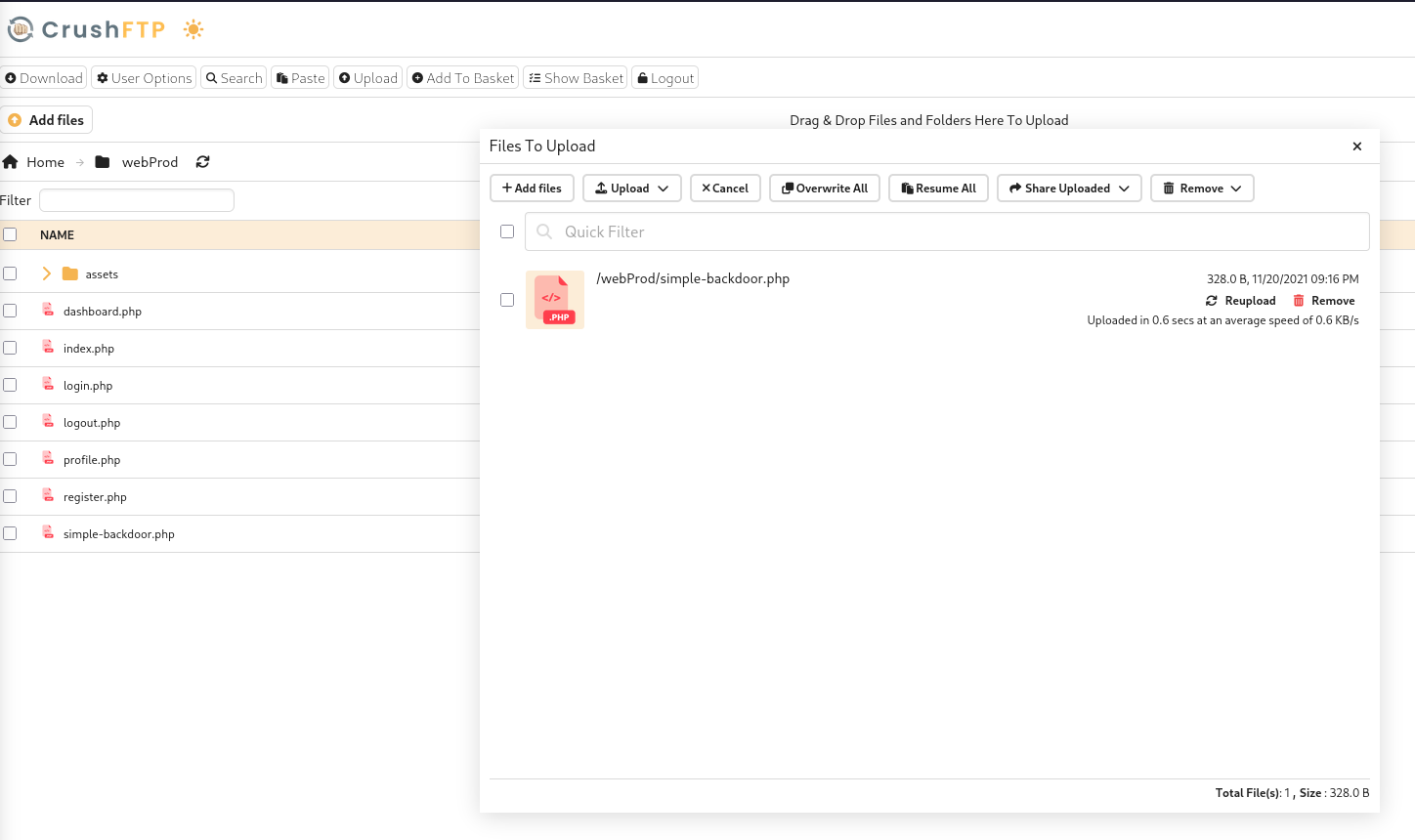
Task: Tick the checkbox for uploaded simple-backdoor.php
Action: tap(507, 300)
